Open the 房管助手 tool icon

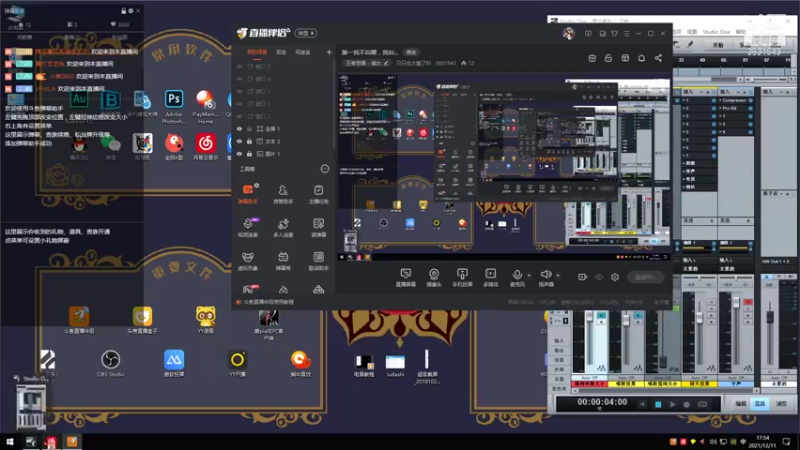coord(283,194)
